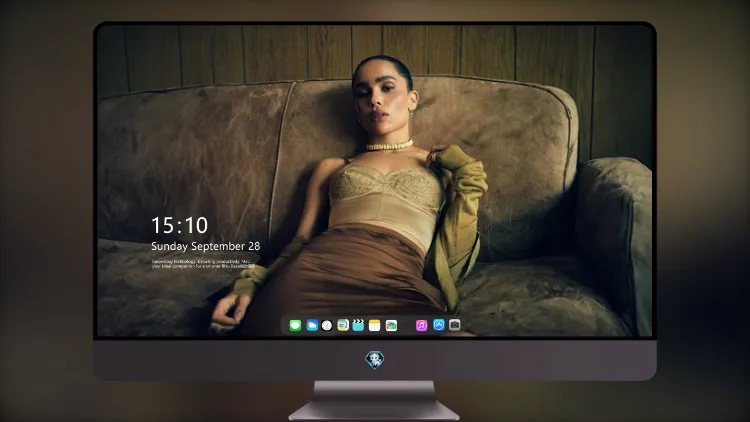The height and width of the screenshot is (422, 750).
Task: Open the gray Camera app in dock
Action: pyautogui.click(x=455, y=325)
